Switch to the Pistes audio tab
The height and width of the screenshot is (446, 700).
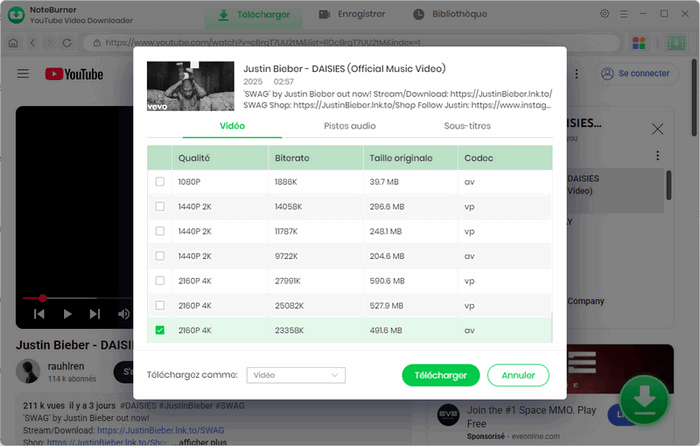click(350, 126)
